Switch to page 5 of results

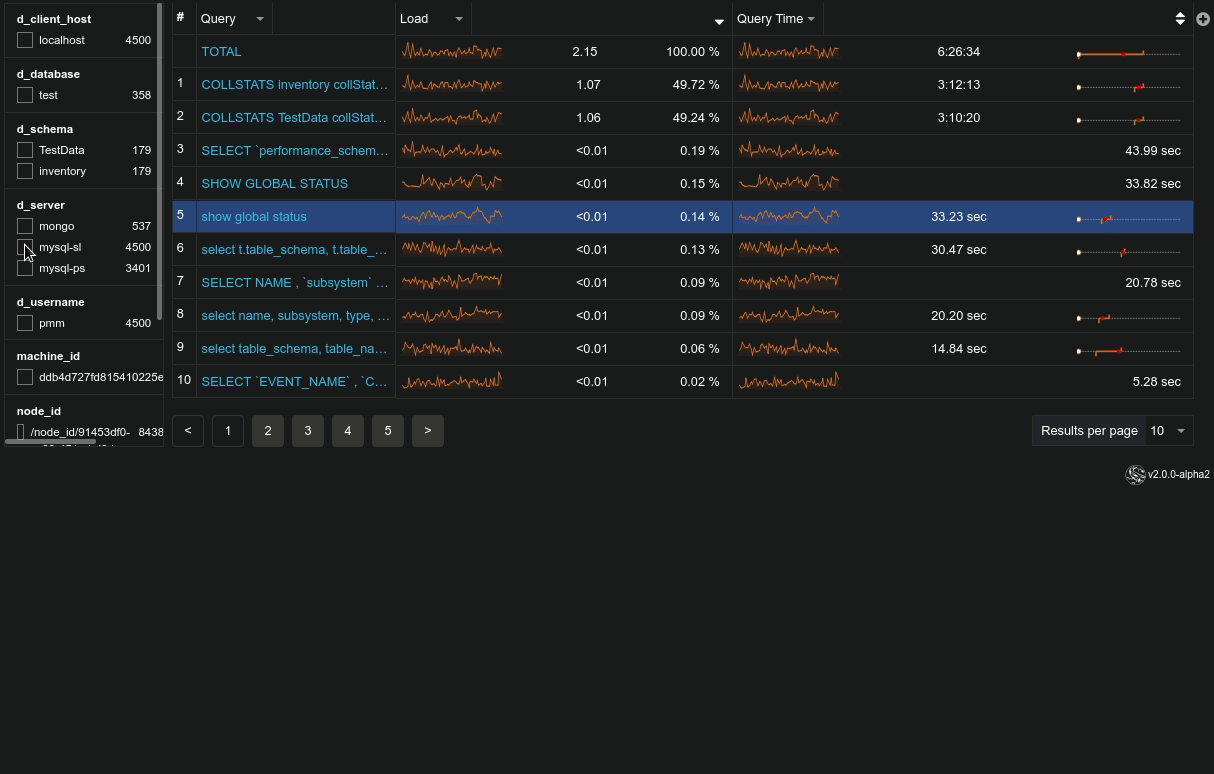tap(387, 431)
